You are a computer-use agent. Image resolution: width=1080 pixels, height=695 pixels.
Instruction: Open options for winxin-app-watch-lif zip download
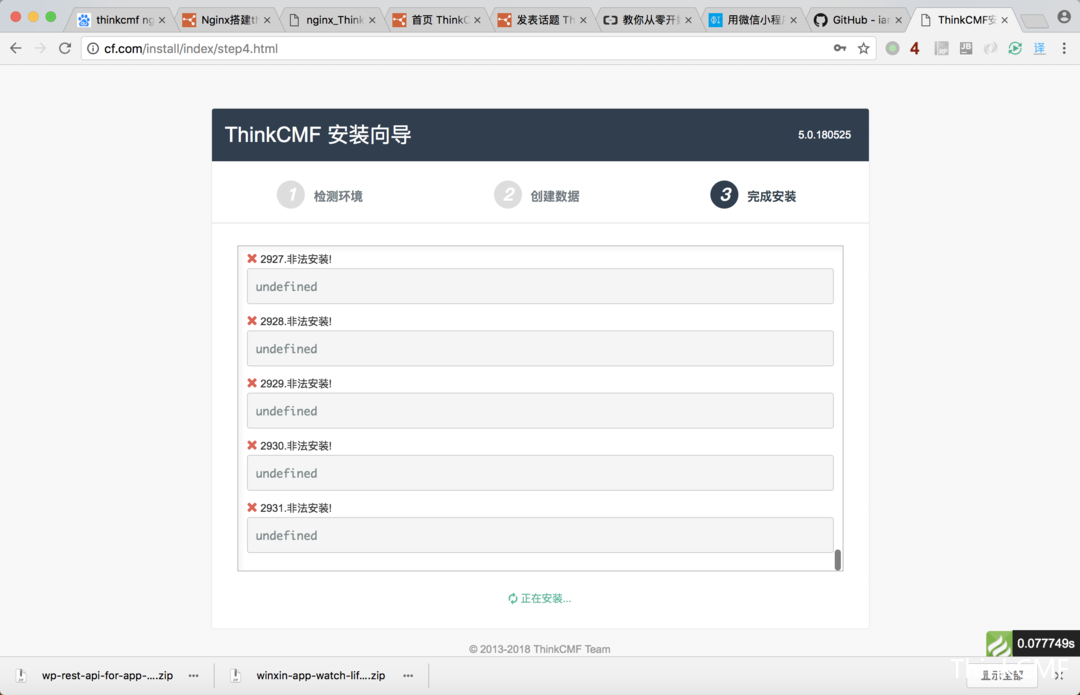point(408,676)
